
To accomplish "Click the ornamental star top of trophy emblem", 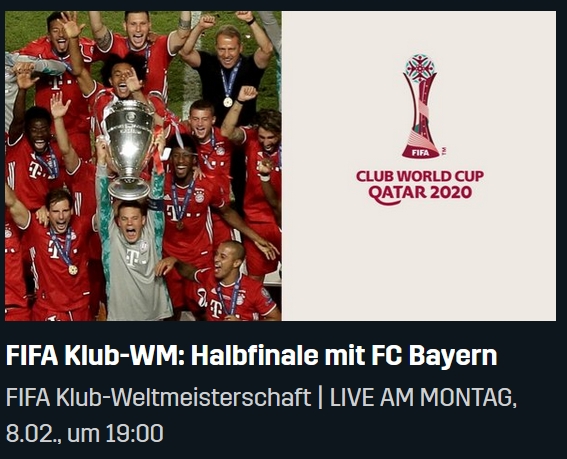I will point(420,68).
